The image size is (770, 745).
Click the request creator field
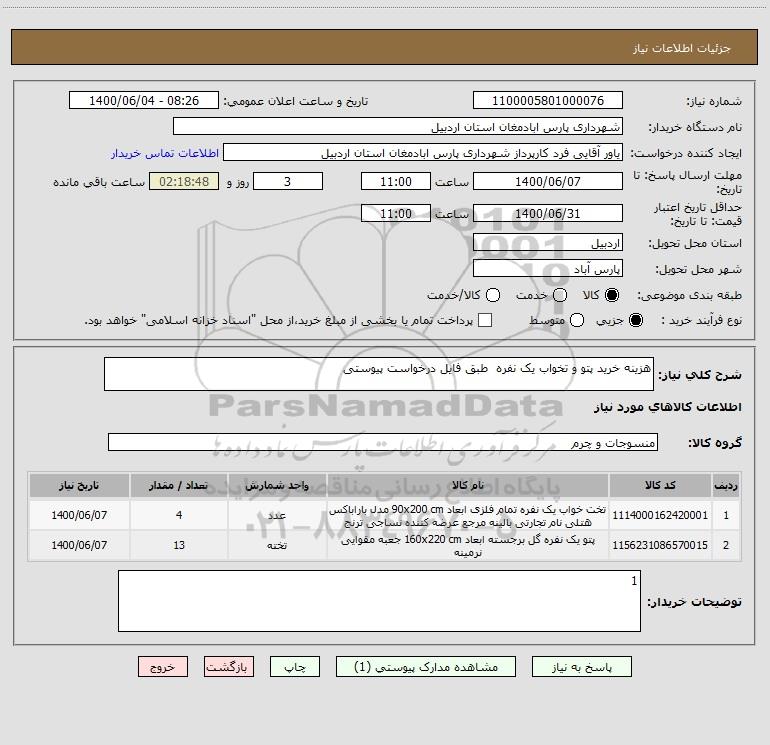pyautogui.click(x=423, y=152)
